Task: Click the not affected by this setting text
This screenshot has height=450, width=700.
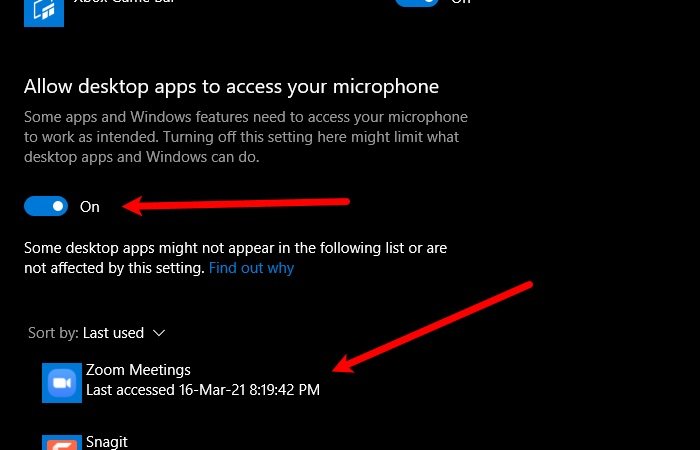Action: [x=114, y=268]
